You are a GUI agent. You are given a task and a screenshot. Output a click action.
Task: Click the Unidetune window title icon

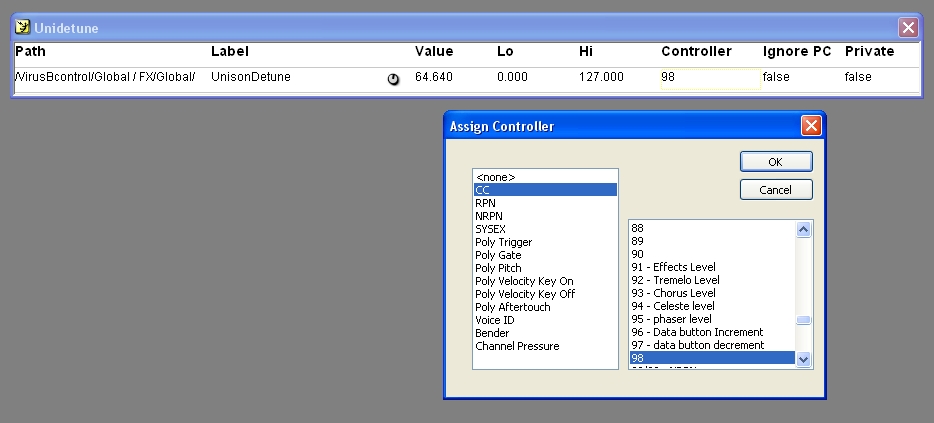click(x=23, y=27)
